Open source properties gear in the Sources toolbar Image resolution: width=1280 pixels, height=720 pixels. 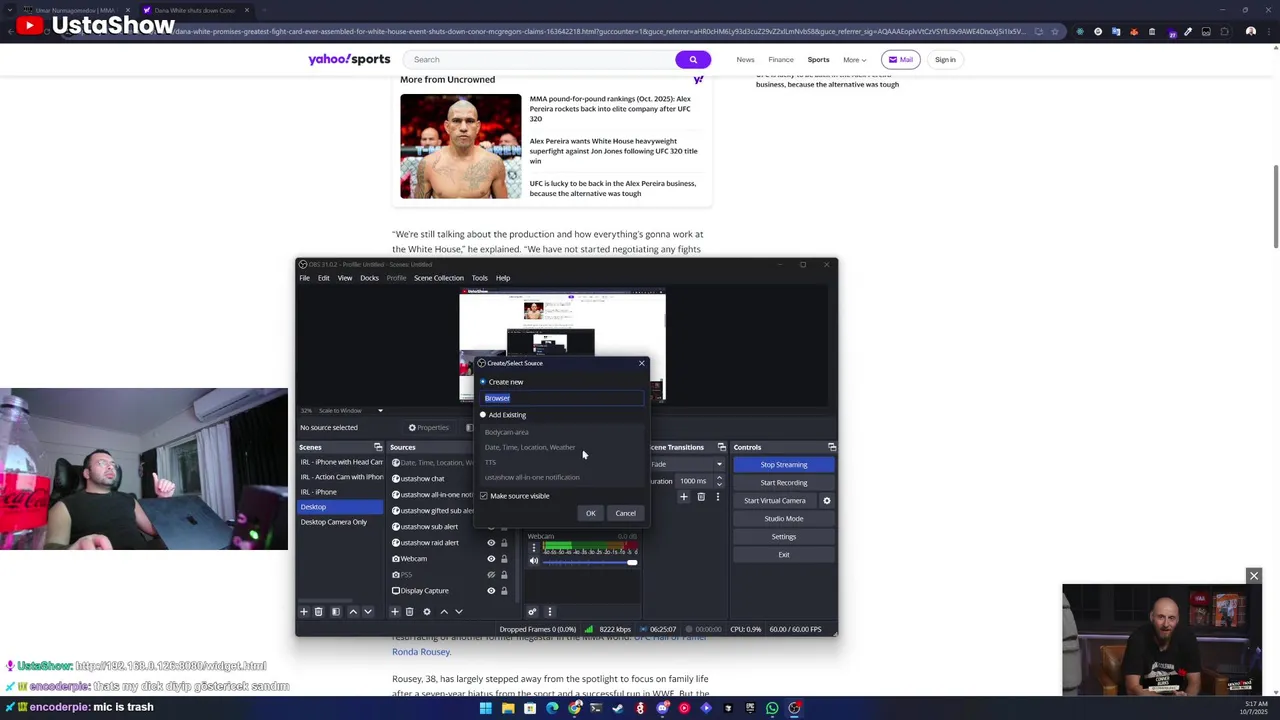point(427,611)
